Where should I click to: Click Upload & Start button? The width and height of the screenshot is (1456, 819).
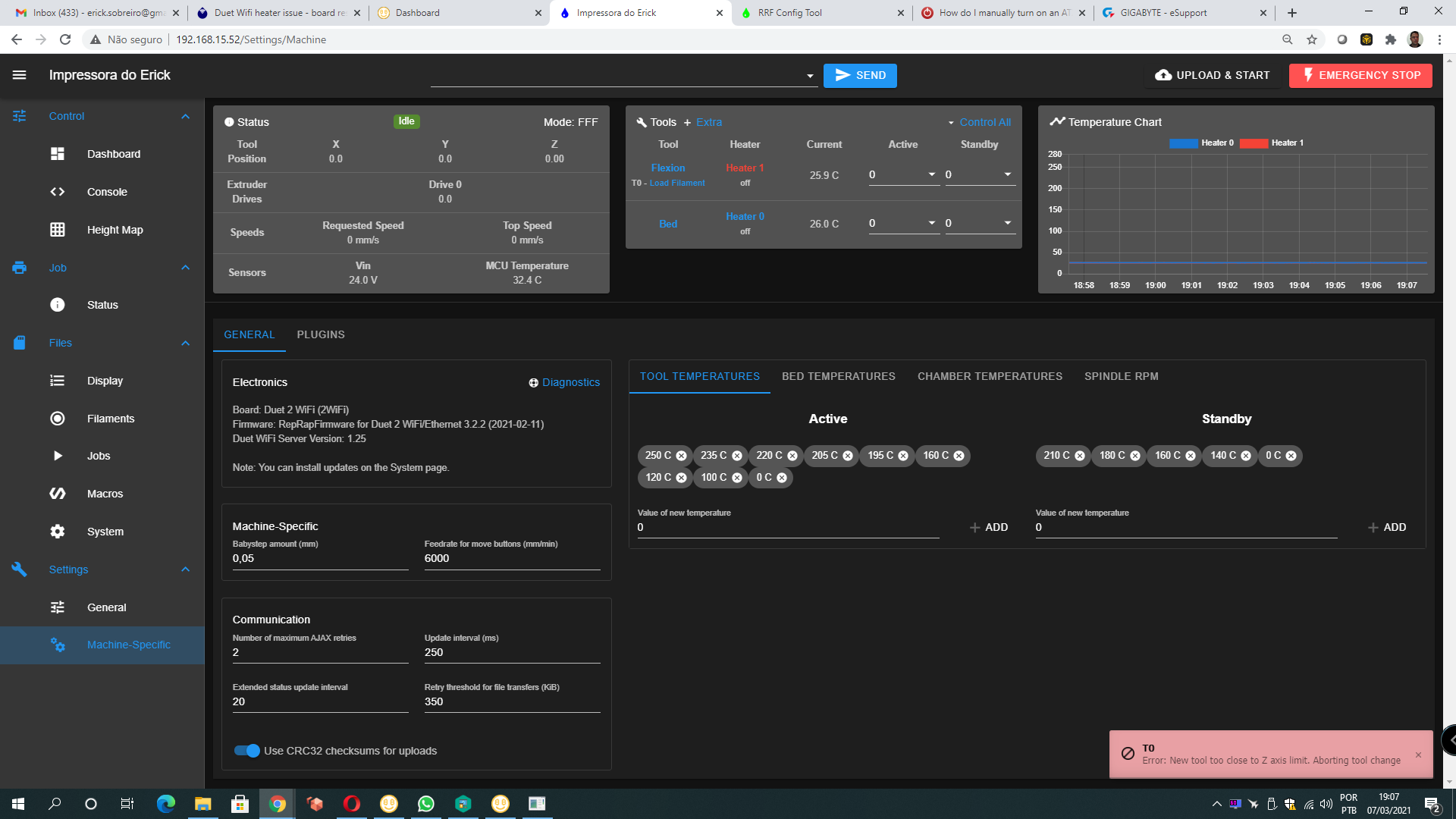pyautogui.click(x=1212, y=75)
